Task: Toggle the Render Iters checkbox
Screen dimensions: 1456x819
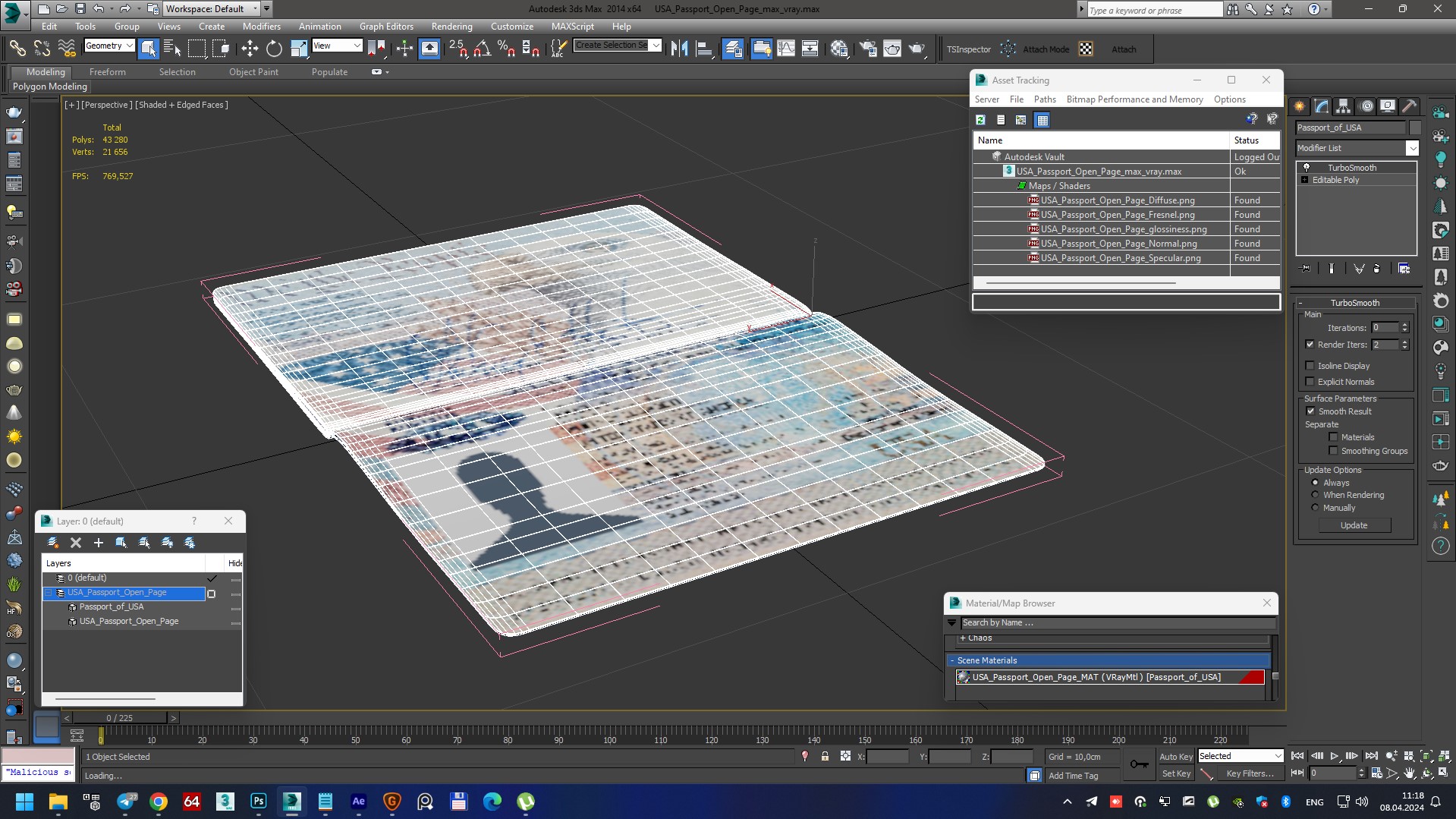Action: tap(1310, 345)
